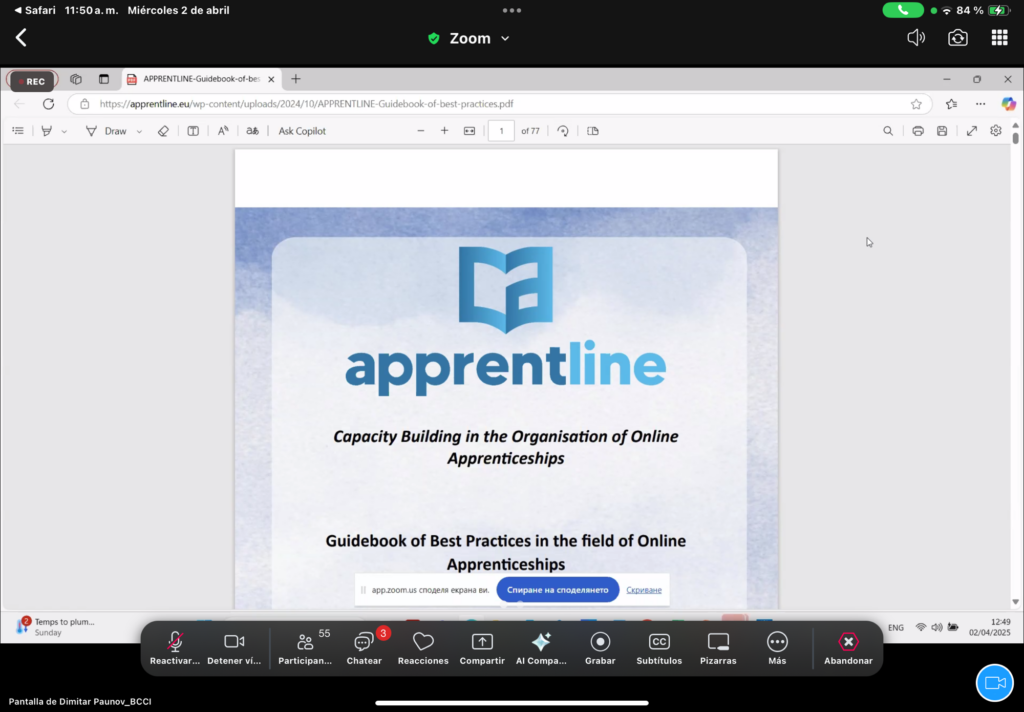Viewport: 1024px width, 712px height.
Task: Open the Participantes panel
Action: [x=305, y=647]
